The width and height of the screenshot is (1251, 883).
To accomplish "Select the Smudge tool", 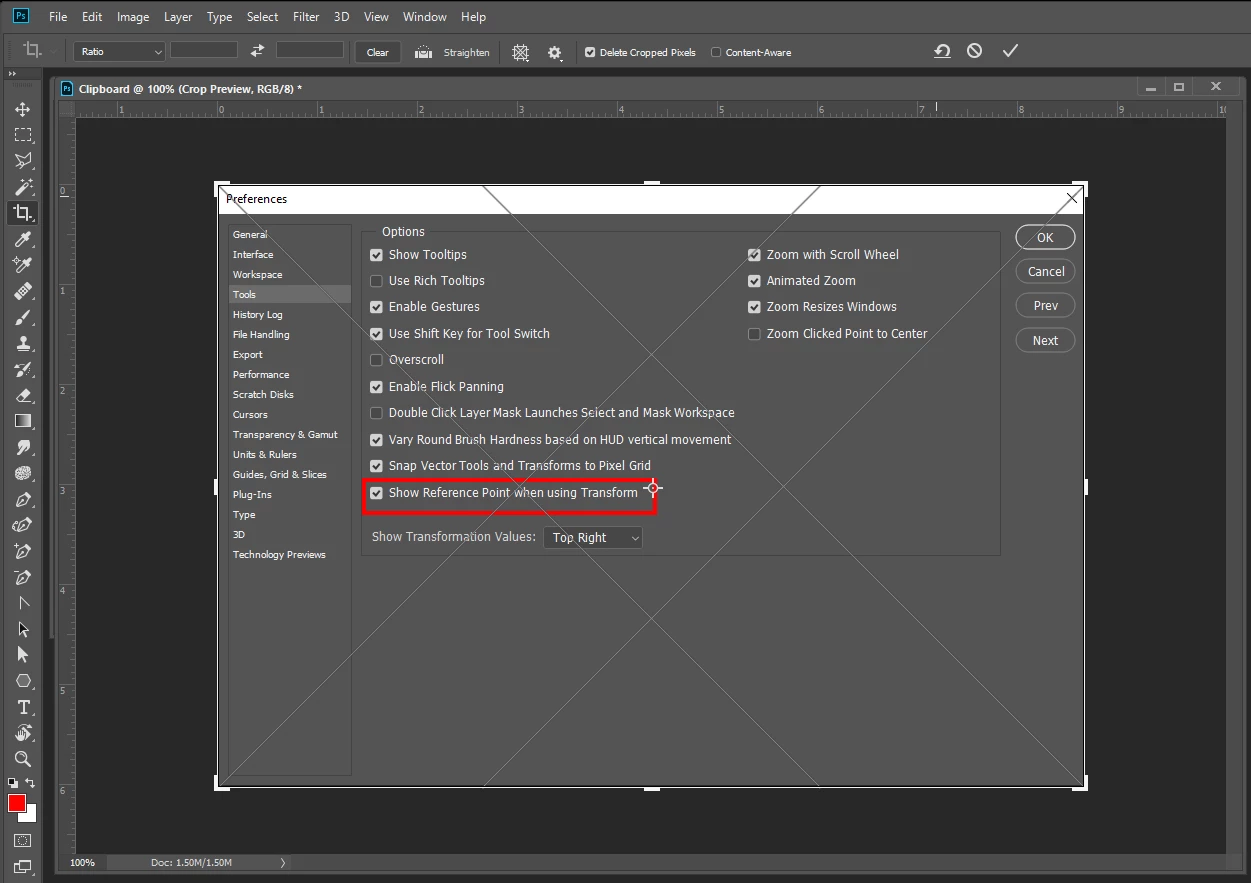I will tap(22, 447).
